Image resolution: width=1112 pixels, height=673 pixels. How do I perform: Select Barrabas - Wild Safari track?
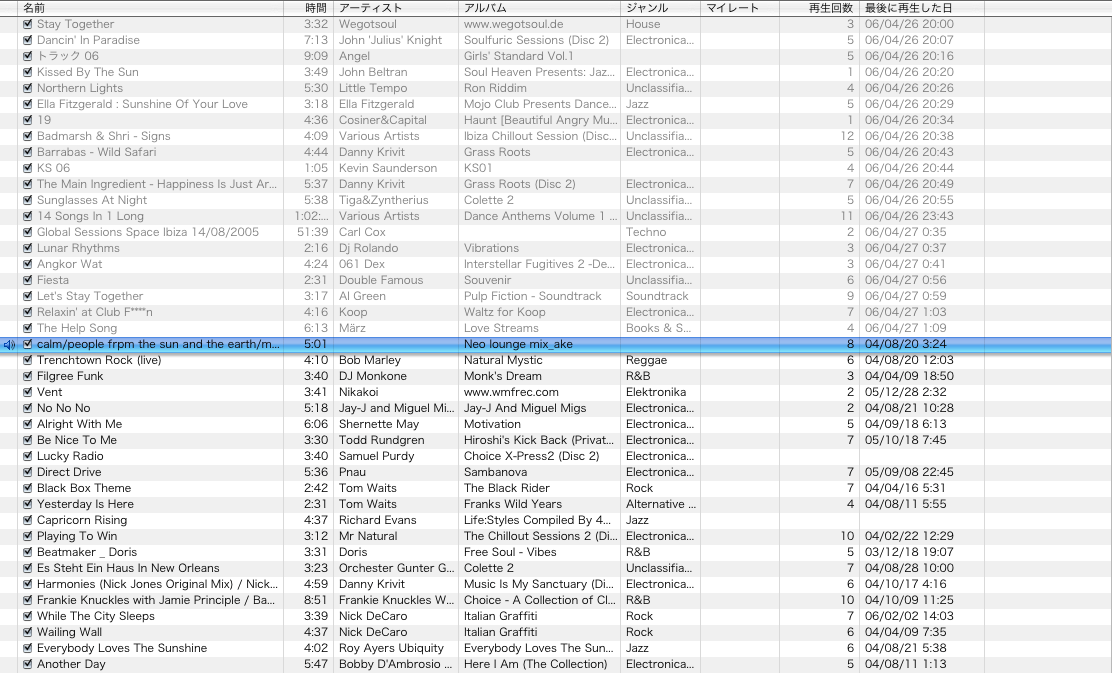click(x=96, y=152)
